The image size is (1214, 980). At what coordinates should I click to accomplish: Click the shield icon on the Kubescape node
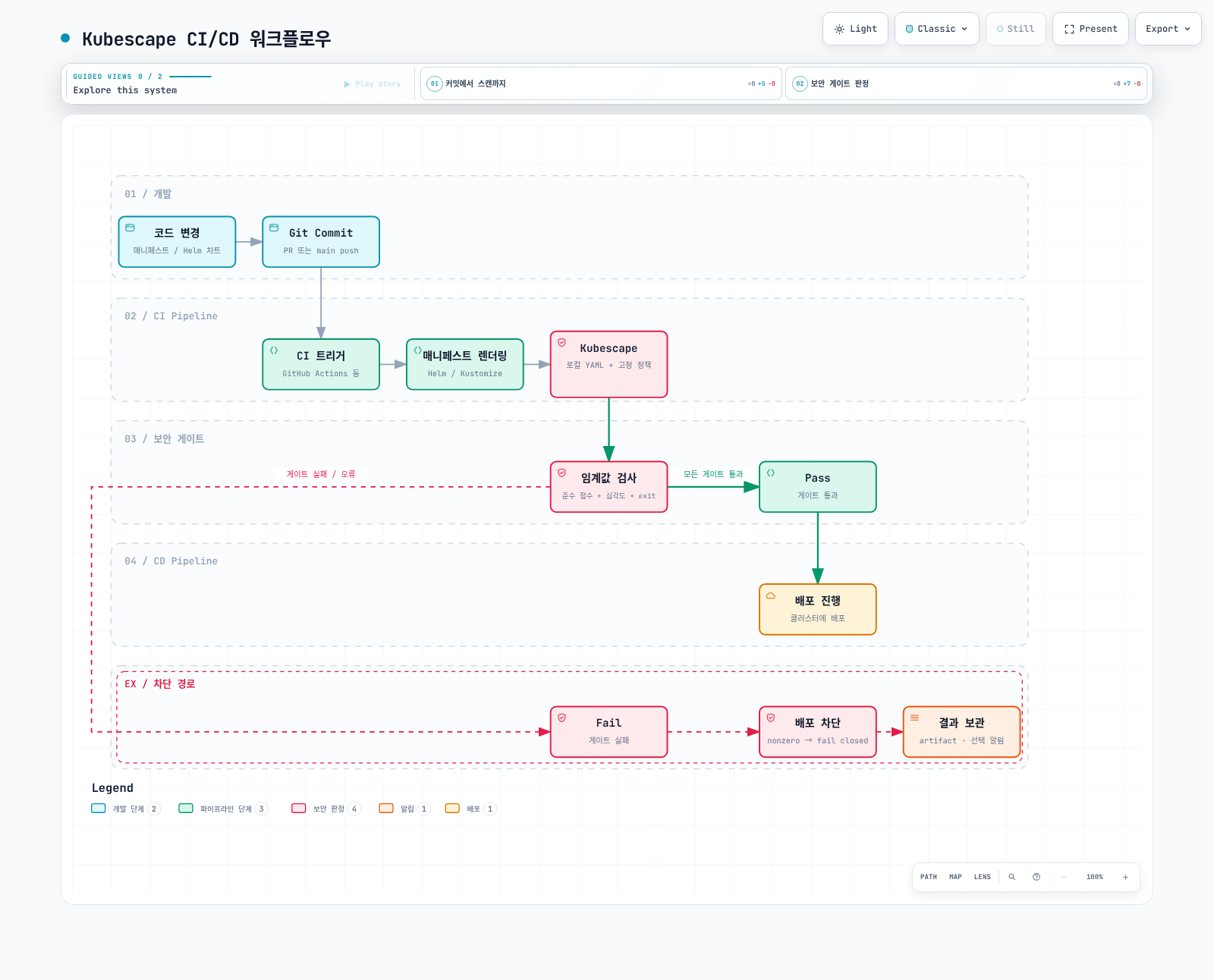point(562,343)
